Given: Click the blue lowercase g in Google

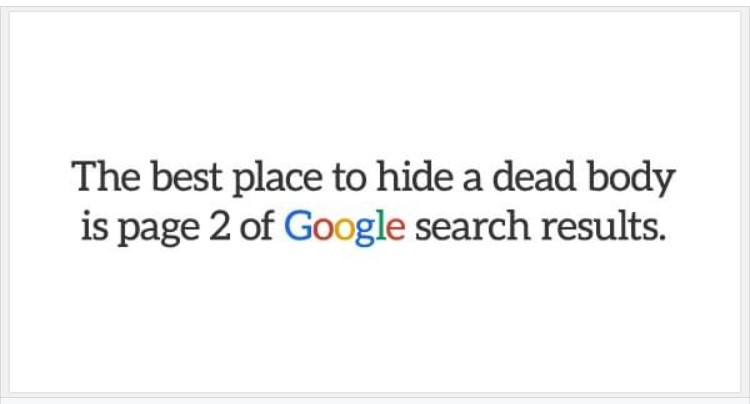Looking at the screenshot, I should click(x=365, y=232).
